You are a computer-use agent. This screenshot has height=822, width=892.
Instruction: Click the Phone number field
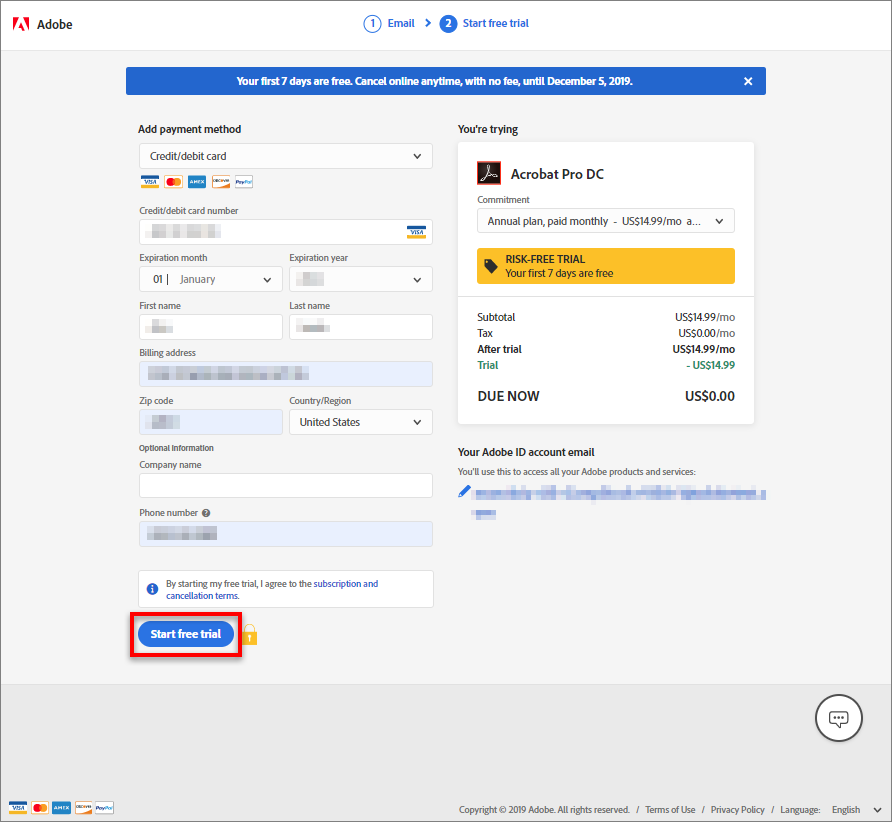click(286, 534)
